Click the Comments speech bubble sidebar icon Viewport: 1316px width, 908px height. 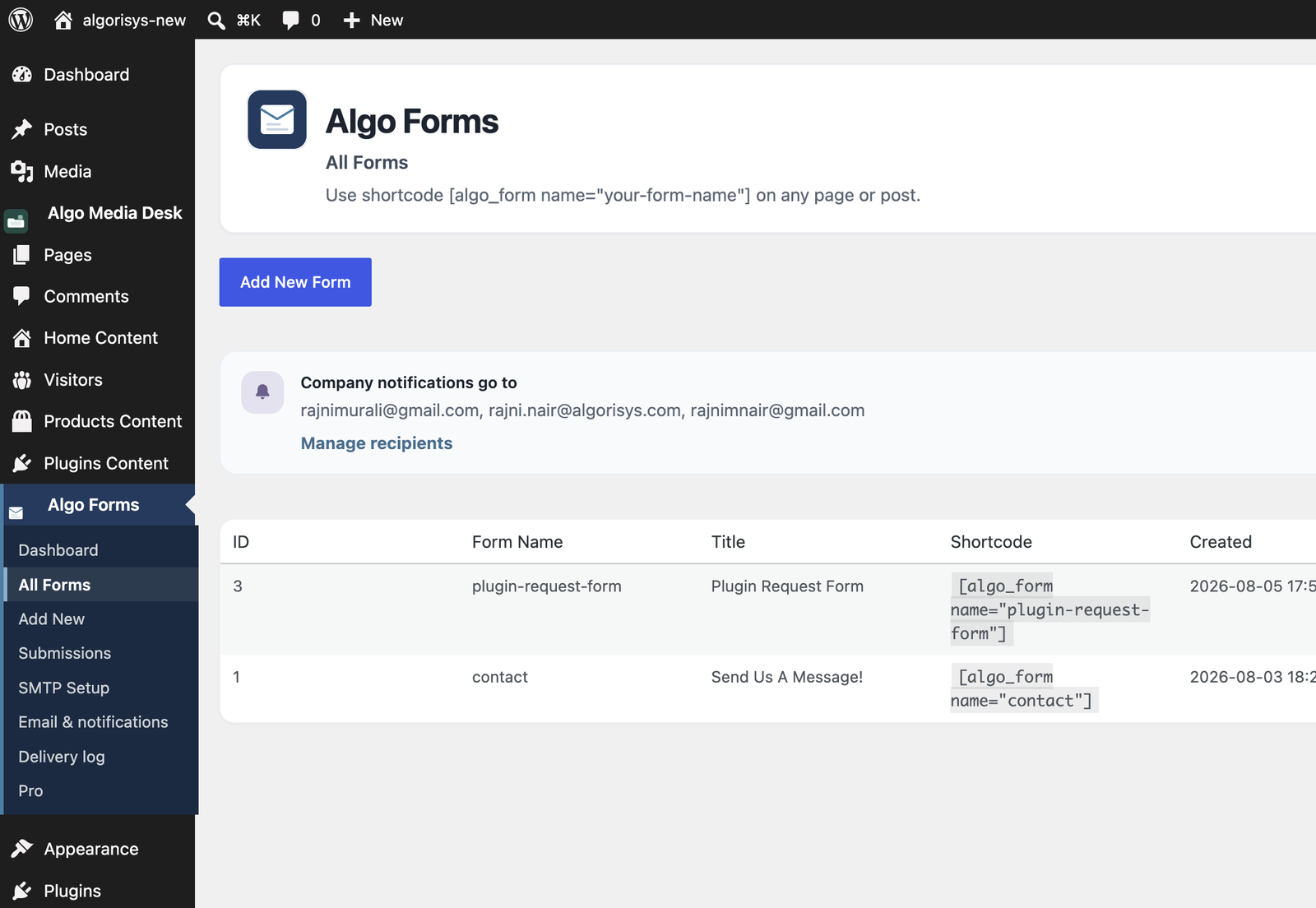coord(22,297)
